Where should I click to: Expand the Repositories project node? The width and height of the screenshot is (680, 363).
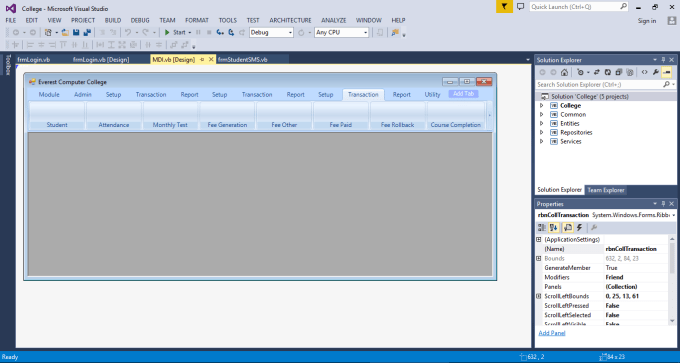(541, 132)
